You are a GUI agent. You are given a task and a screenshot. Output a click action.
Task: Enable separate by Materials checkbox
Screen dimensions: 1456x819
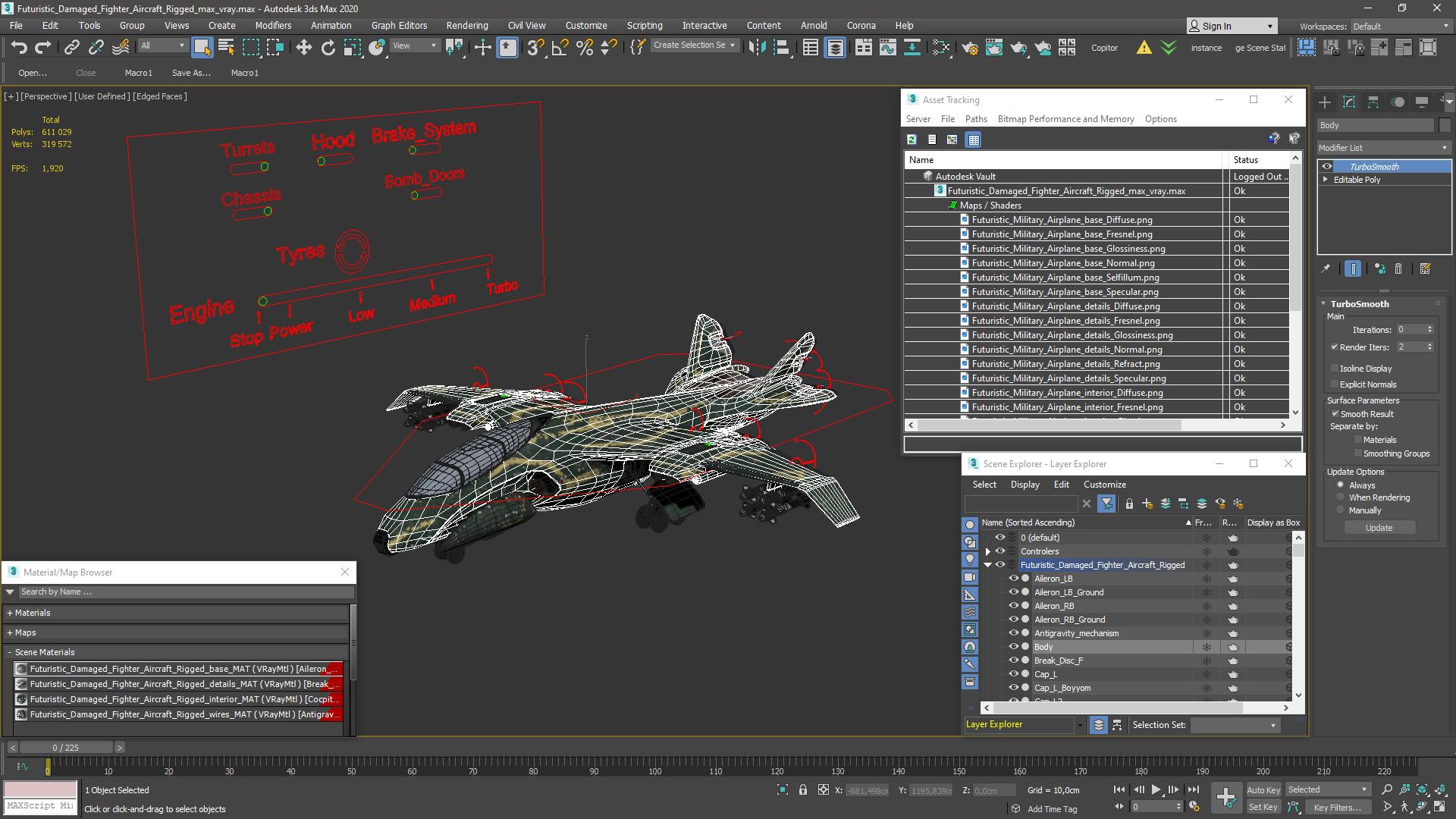[x=1358, y=440]
